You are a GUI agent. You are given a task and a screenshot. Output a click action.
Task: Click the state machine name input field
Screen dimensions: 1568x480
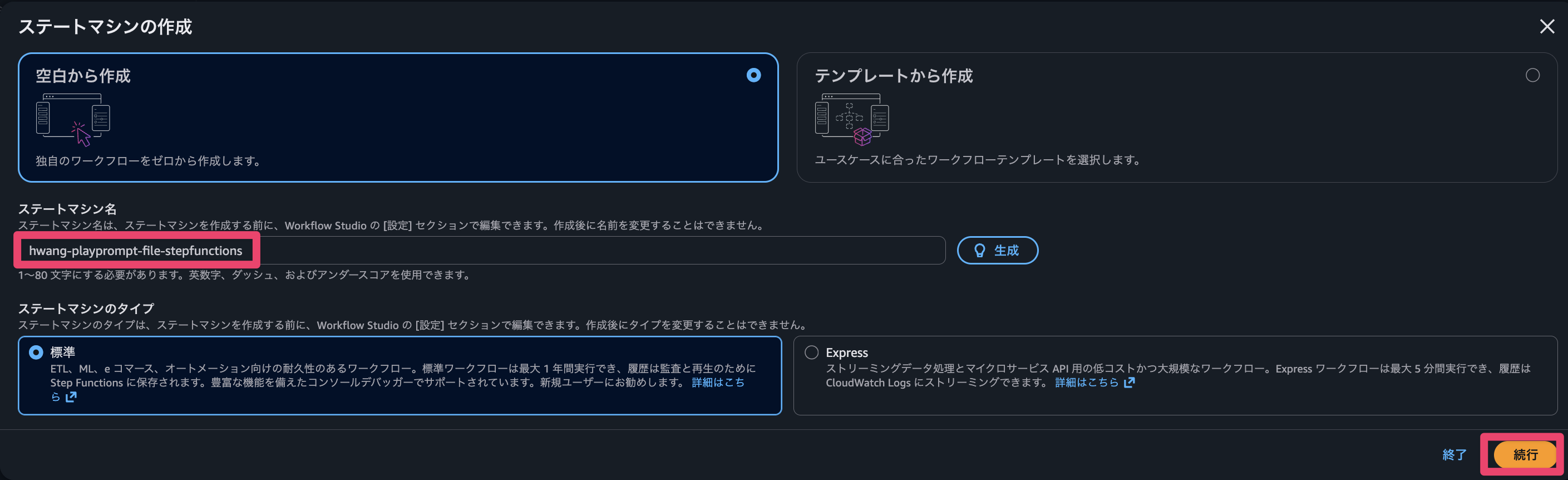click(x=481, y=251)
